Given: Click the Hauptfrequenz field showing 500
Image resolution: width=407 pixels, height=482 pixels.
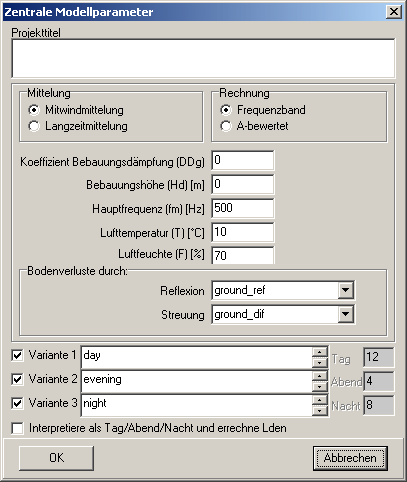Looking at the screenshot, I should [x=243, y=208].
